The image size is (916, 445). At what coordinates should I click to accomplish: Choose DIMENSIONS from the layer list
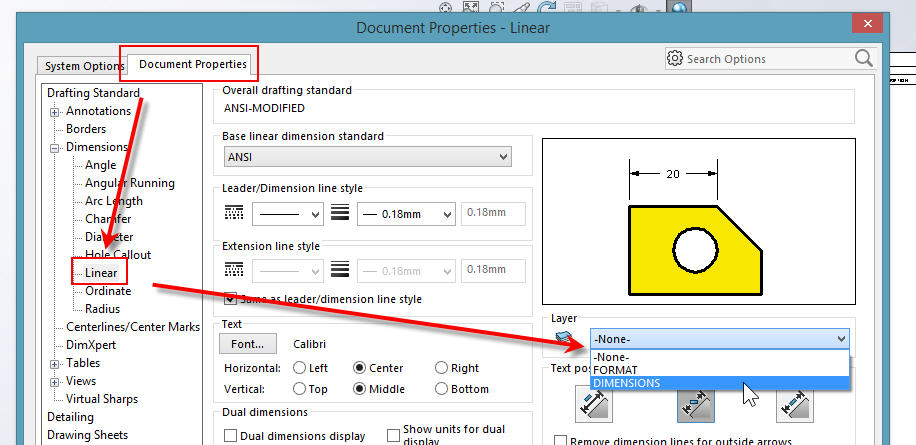(720, 383)
